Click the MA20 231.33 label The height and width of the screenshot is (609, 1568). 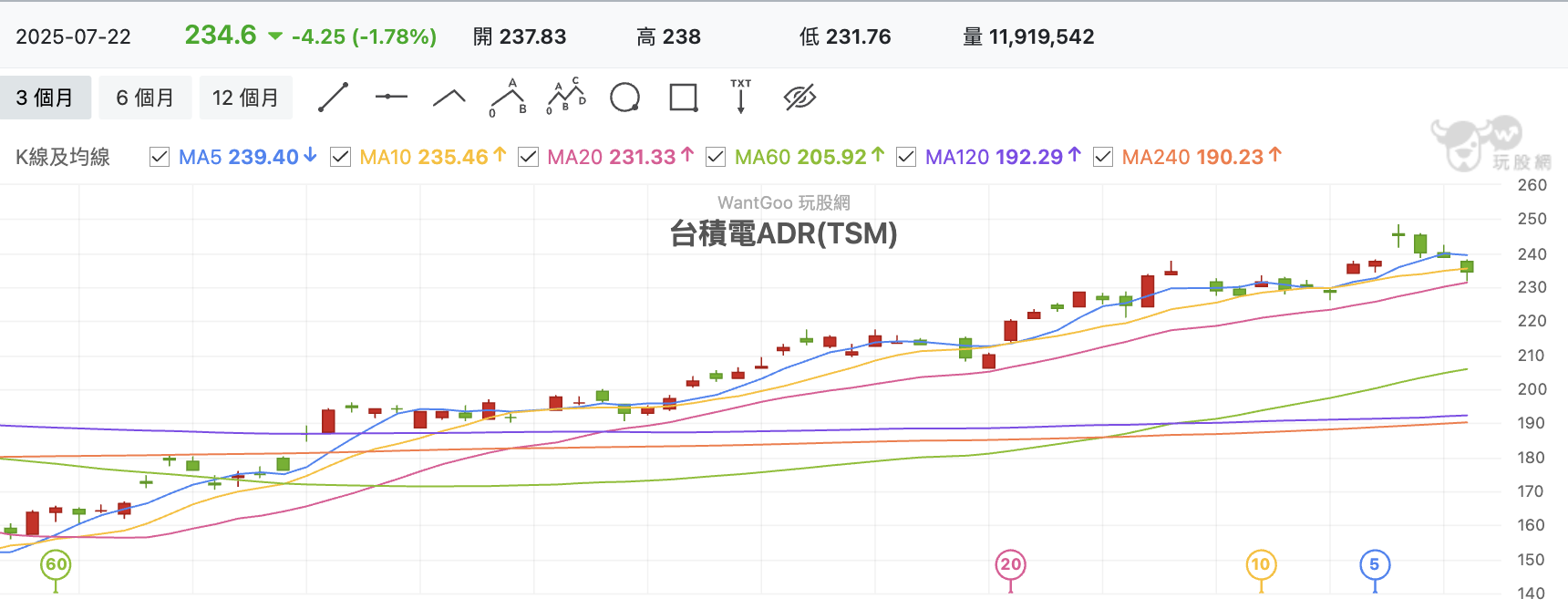621,157
